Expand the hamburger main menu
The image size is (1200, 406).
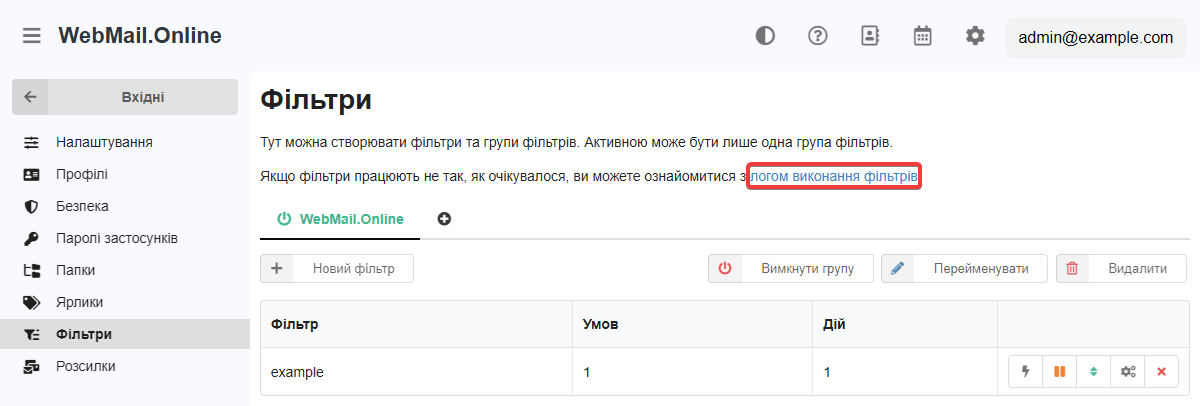[32, 36]
